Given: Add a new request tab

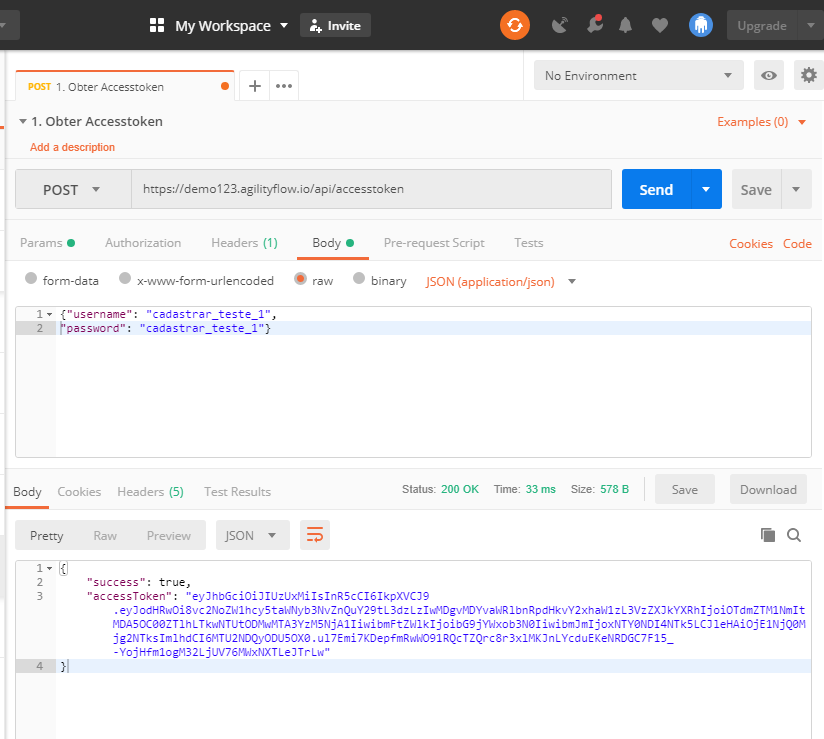Looking at the screenshot, I should [x=255, y=86].
